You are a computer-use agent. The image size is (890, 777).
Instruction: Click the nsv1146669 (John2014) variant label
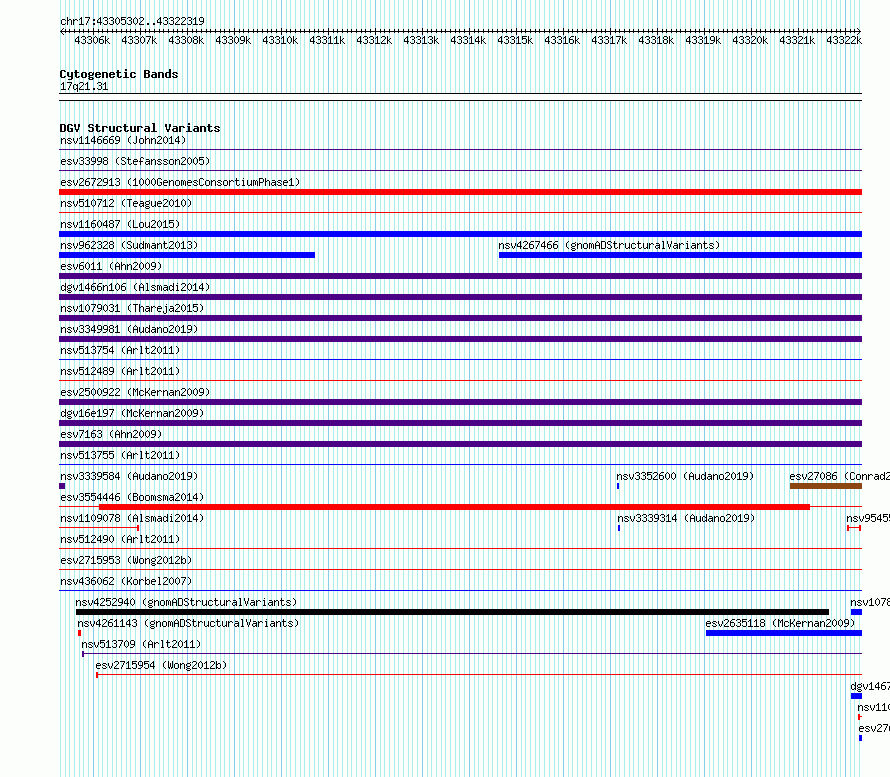(123, 140)
